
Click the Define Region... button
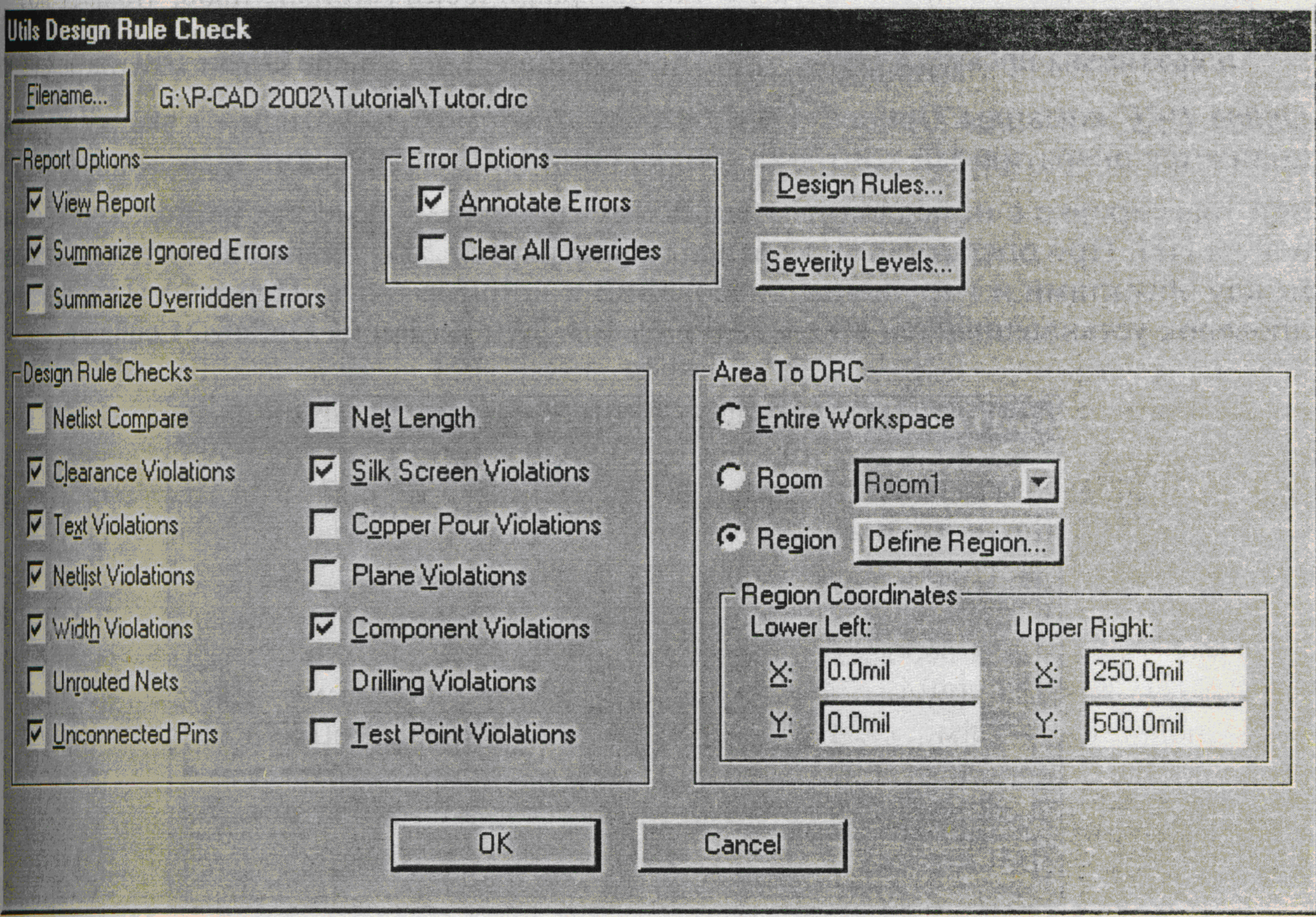pyautogui.click(x=958, y=541)
